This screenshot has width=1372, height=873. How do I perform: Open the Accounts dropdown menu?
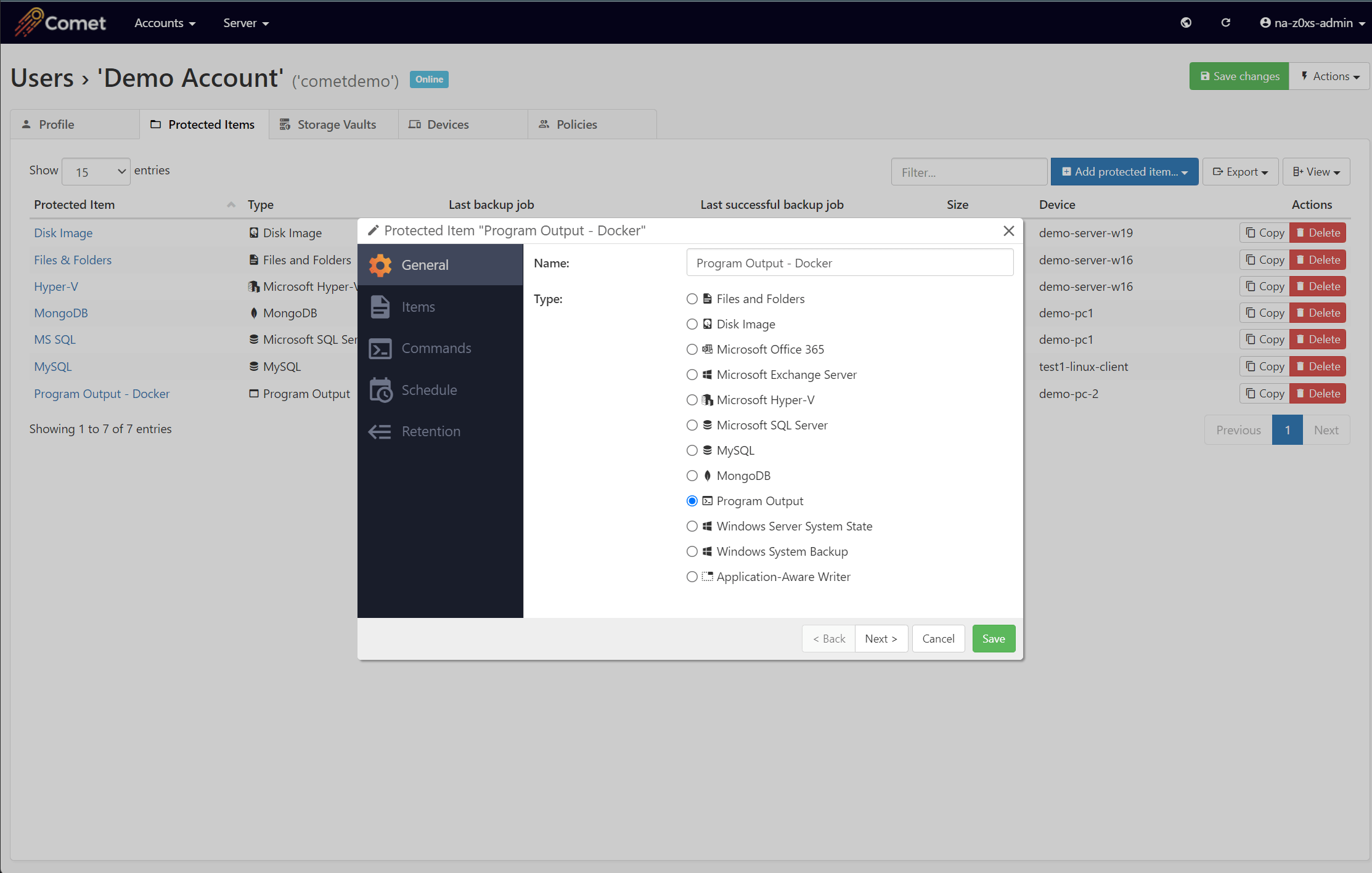pos(165,23)
